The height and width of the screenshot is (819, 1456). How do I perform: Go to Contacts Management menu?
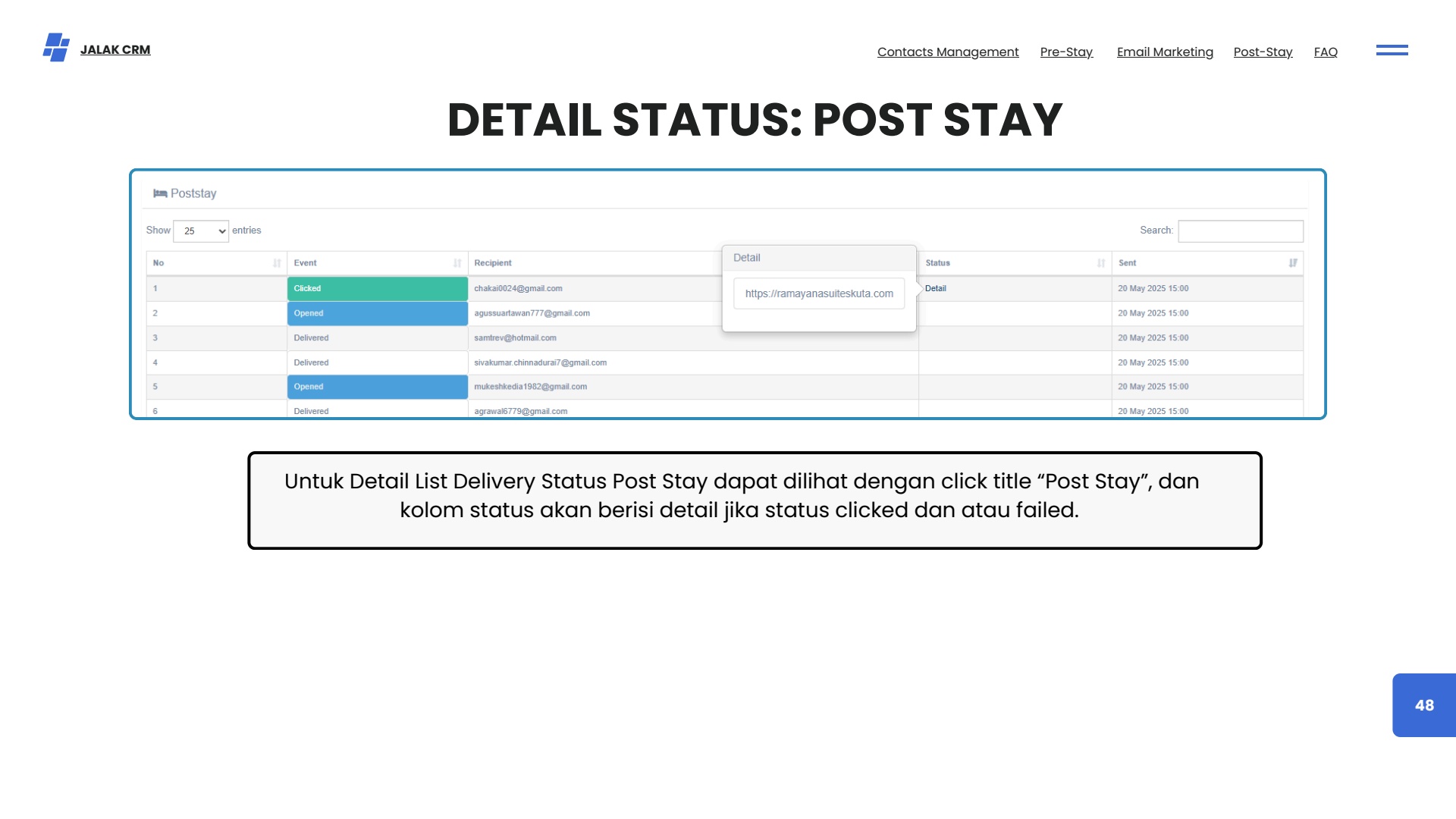click(x=947, y=52)
